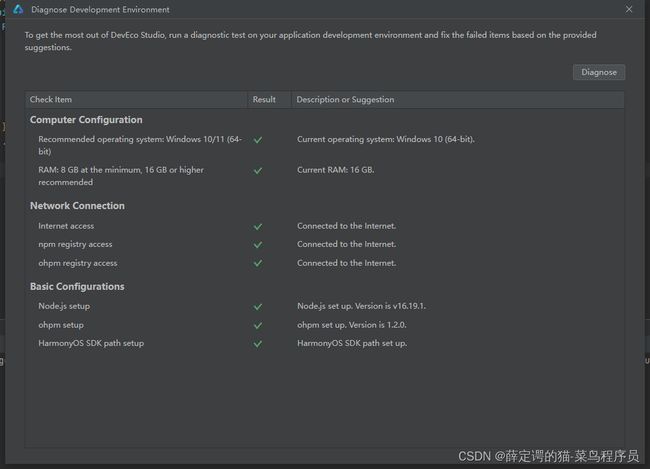Select the Basic Configurations section heading
Viewport: 650px width, 469px height.
coord(77,287)
